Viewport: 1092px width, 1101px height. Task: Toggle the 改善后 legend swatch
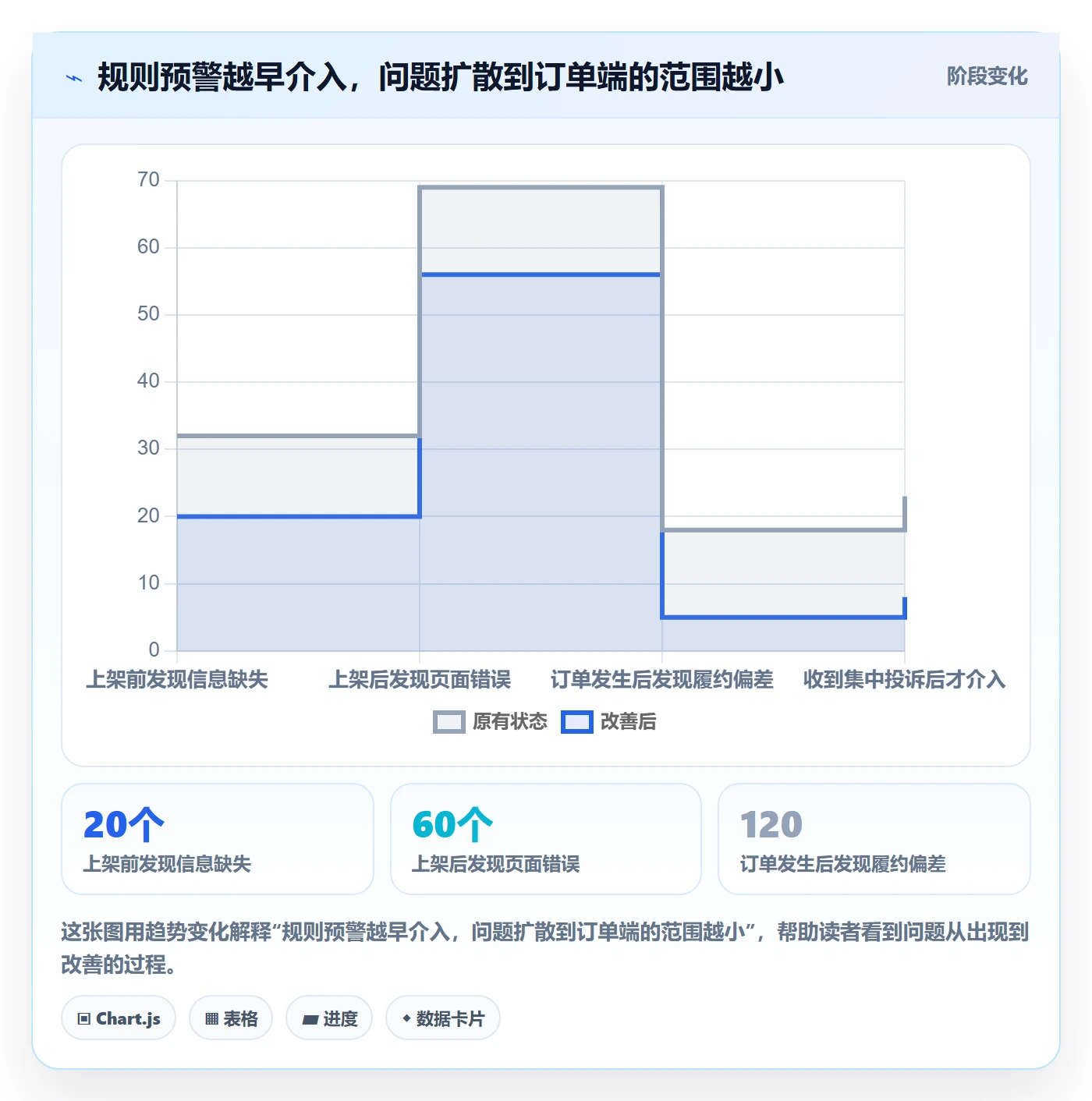577,722
